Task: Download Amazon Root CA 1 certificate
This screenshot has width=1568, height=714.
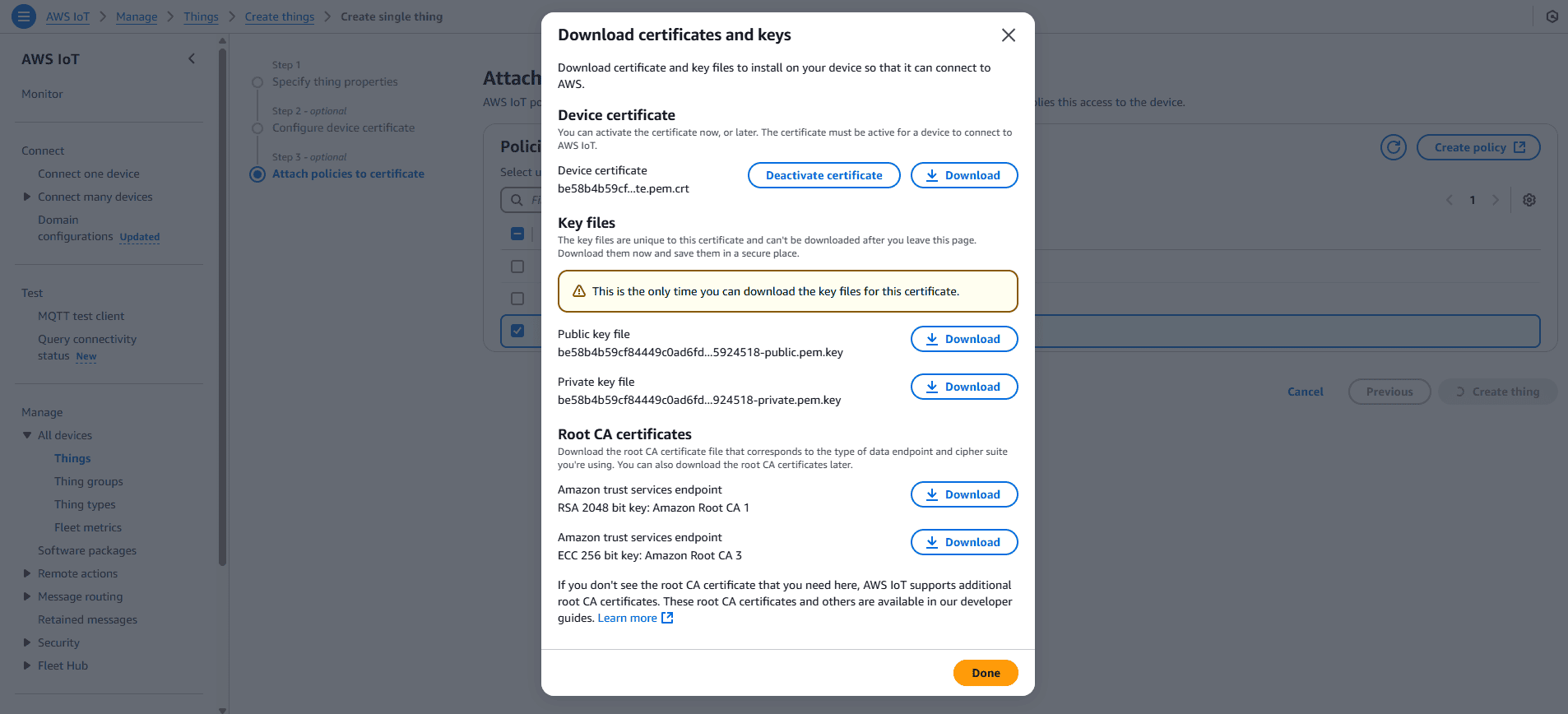Action: 963,494
